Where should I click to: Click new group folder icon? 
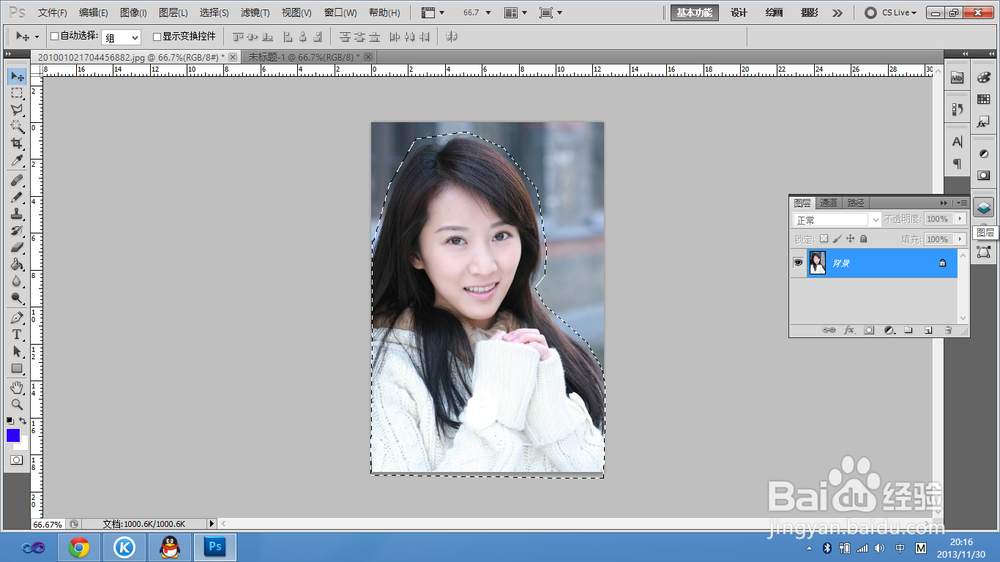coord(908,330)
